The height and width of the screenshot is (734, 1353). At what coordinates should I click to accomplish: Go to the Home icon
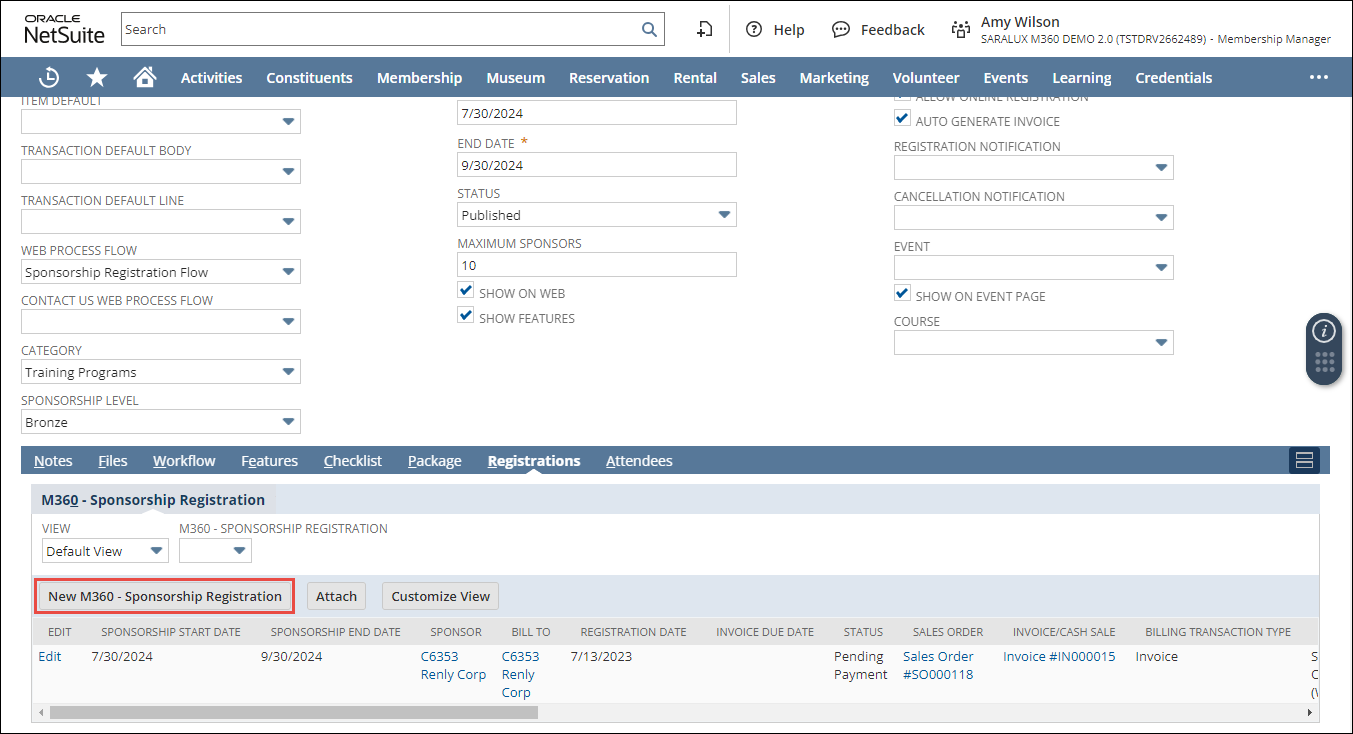145,78
